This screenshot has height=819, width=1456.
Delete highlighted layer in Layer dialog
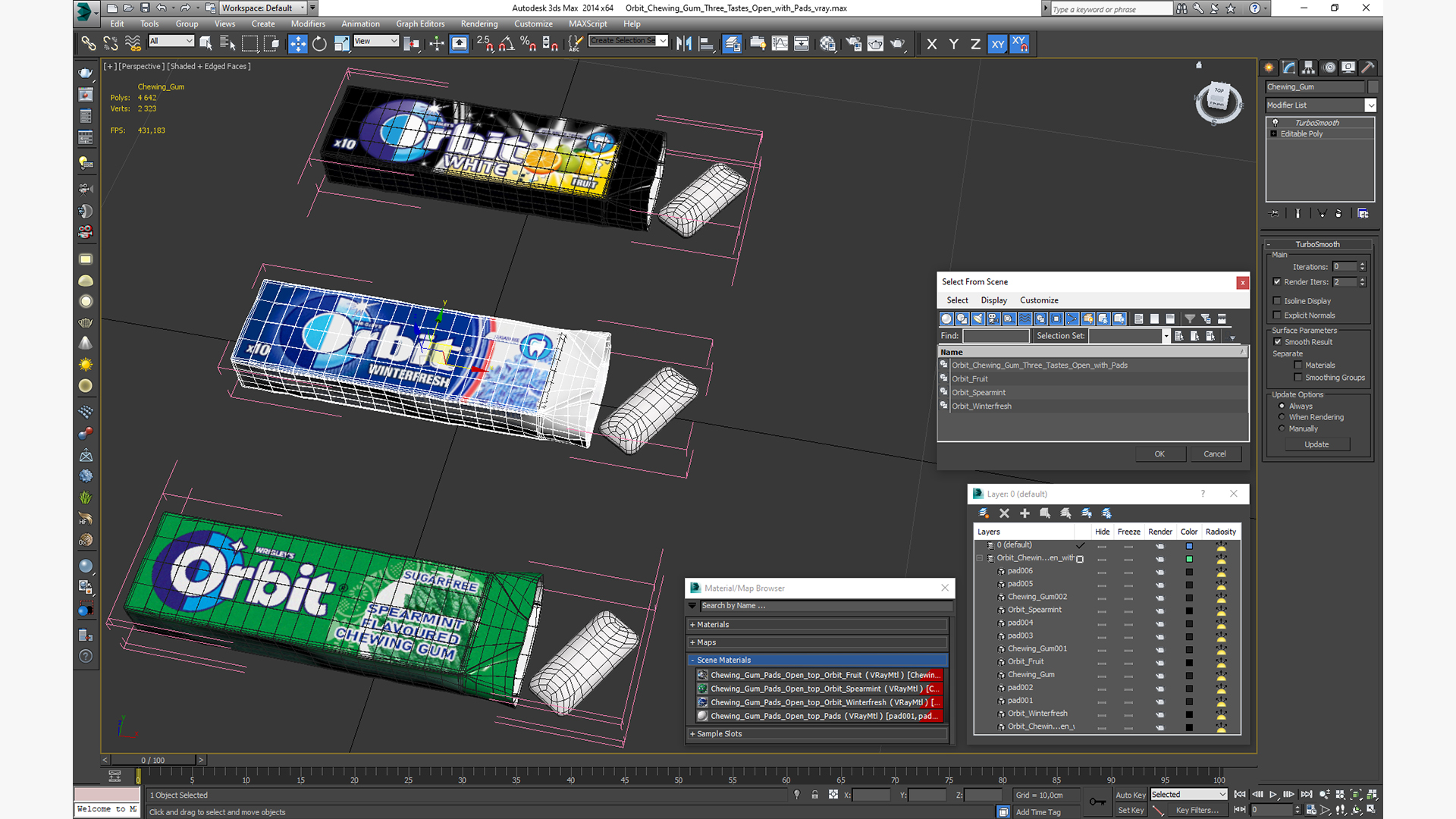tap(1004, 513)
